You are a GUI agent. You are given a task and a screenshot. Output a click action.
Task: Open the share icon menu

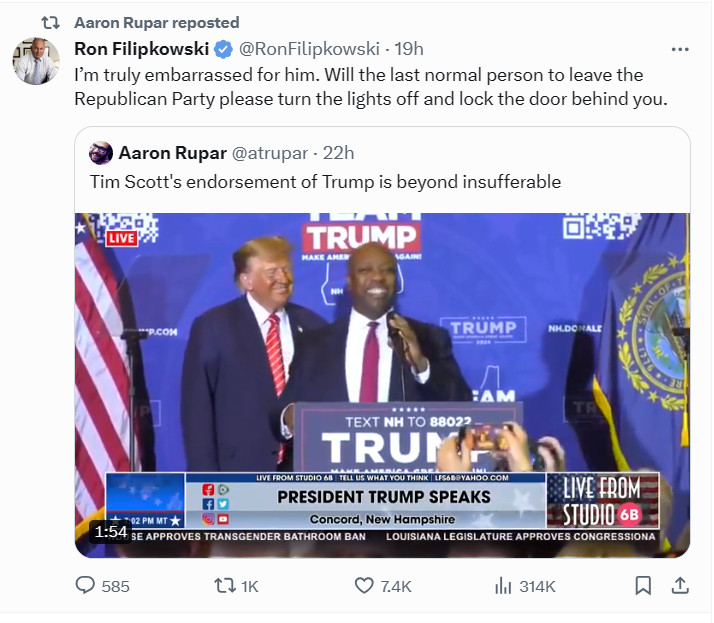tap(680, 586)
